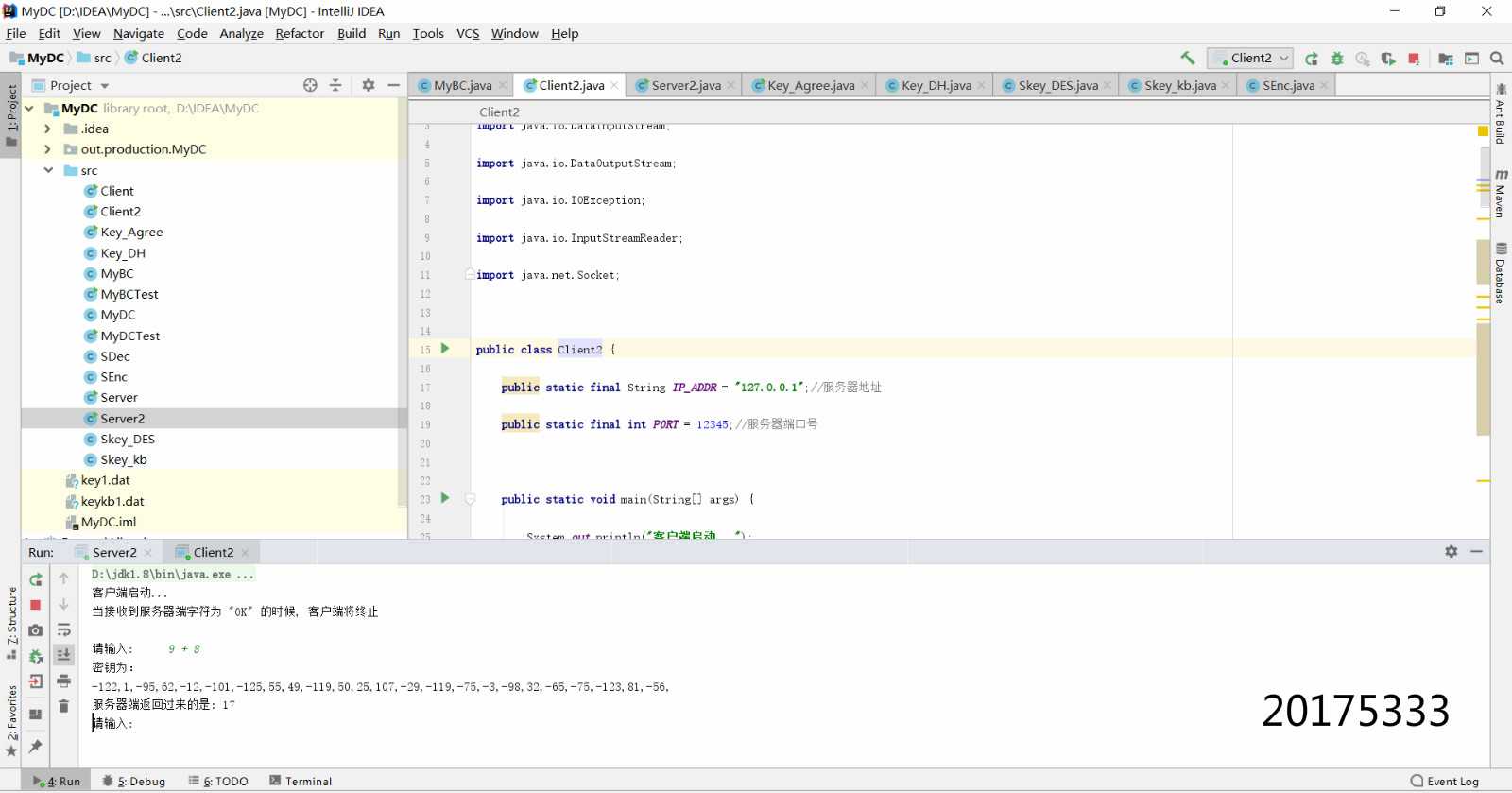This screenshot has width=1512, height=793.
Task: Open the Refactor menu
Action: (300, 33)
